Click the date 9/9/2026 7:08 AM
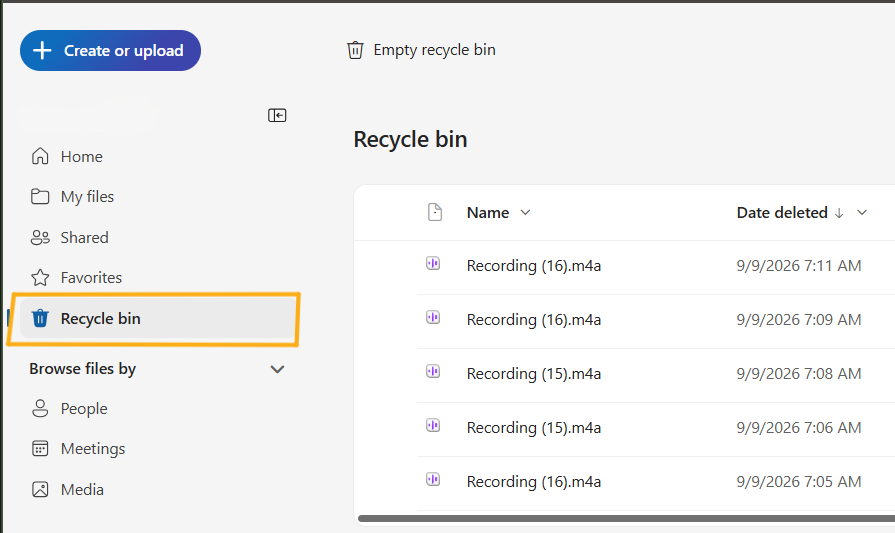The width and height of the screenshot is (895, 533). [799, 374]
